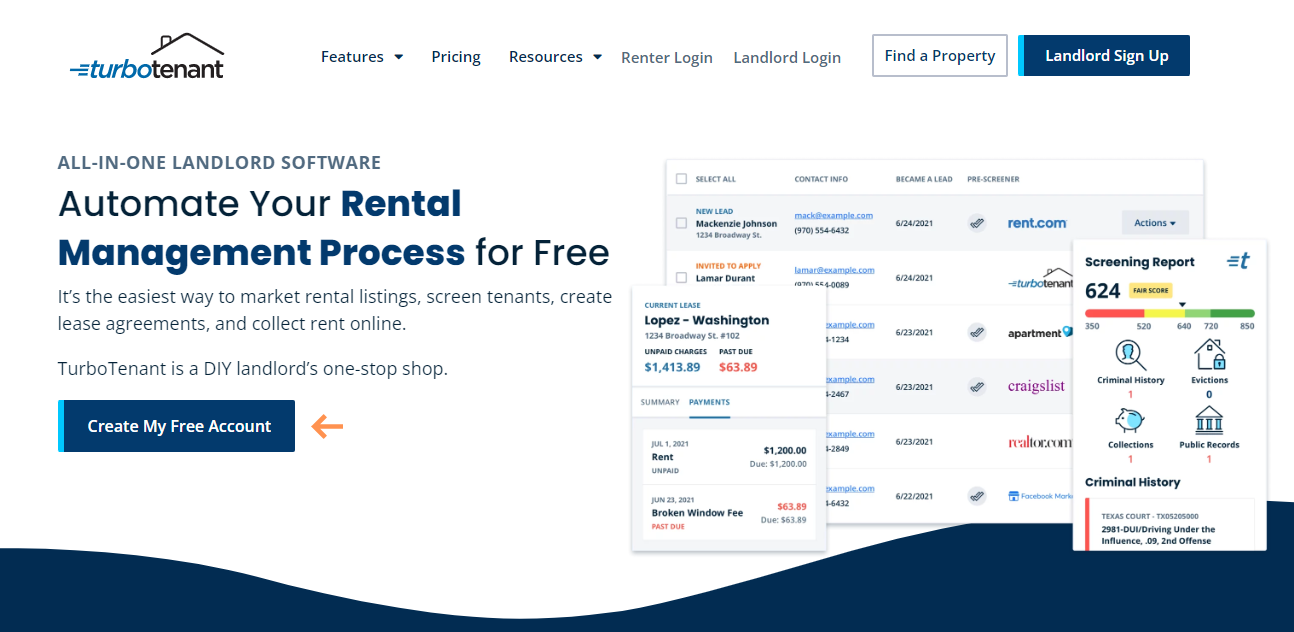Click the FAIR SCORE badge
This screenshot has width=1294, height=632.
point(1150,291)
